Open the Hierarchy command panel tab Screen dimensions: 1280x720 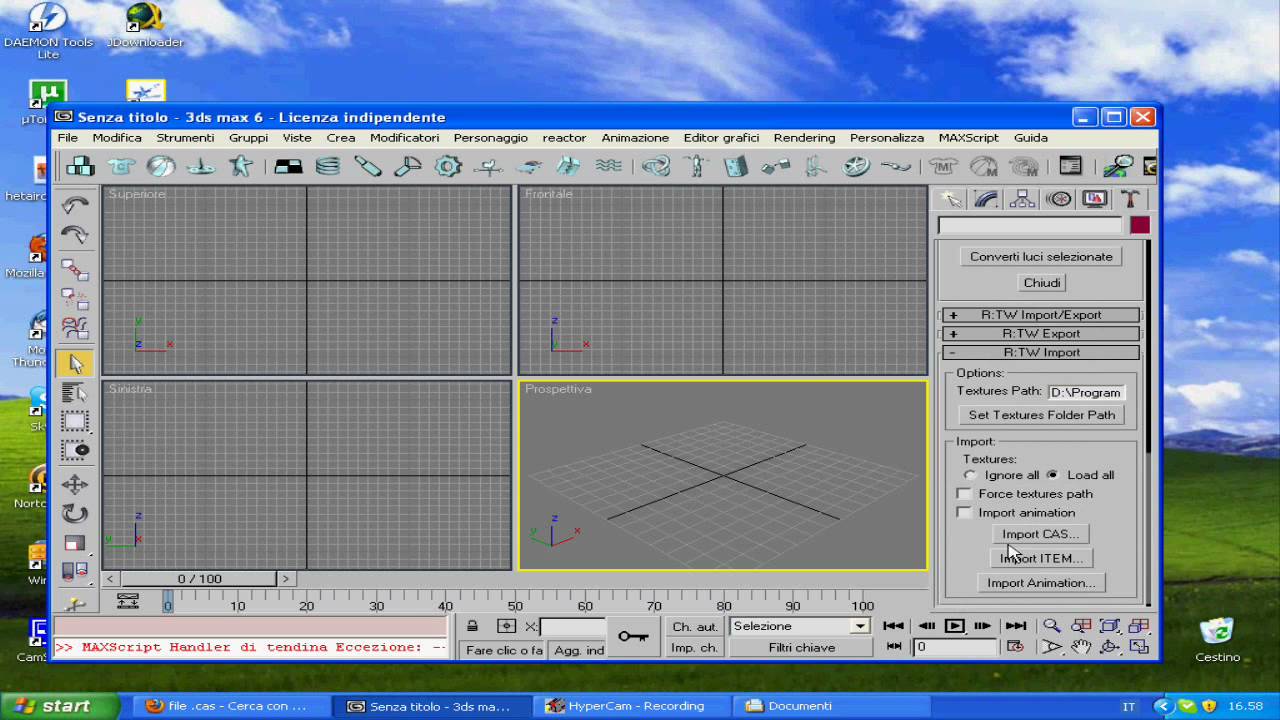pyautogui.click(x=1022, y=199)
